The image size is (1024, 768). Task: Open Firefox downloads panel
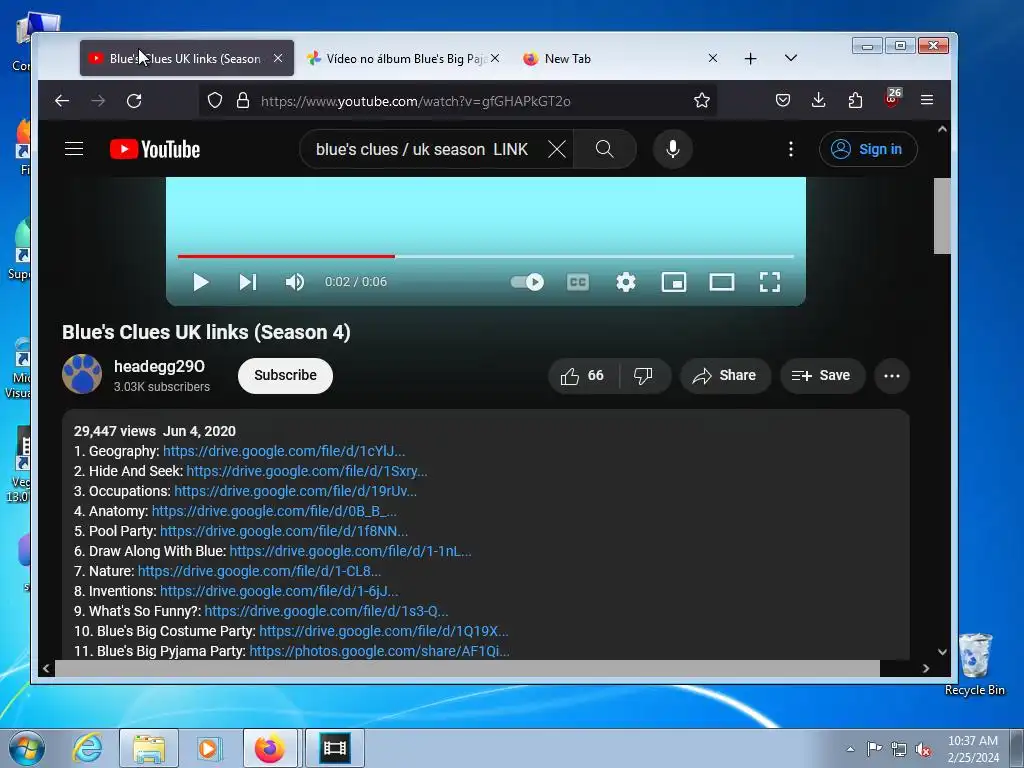point(818,100)
